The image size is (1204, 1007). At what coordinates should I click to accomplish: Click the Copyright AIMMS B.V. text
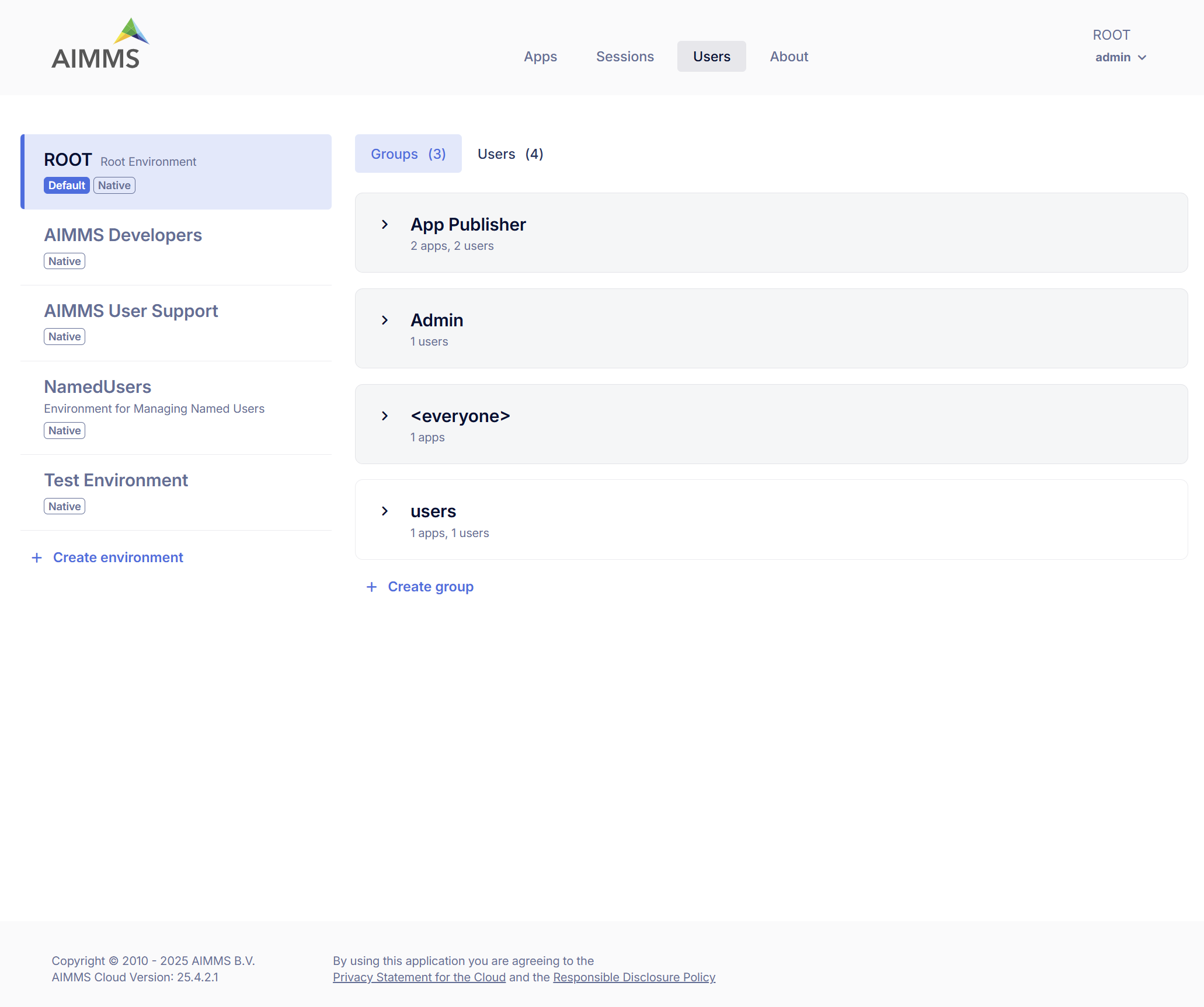(x=153, y=961)
